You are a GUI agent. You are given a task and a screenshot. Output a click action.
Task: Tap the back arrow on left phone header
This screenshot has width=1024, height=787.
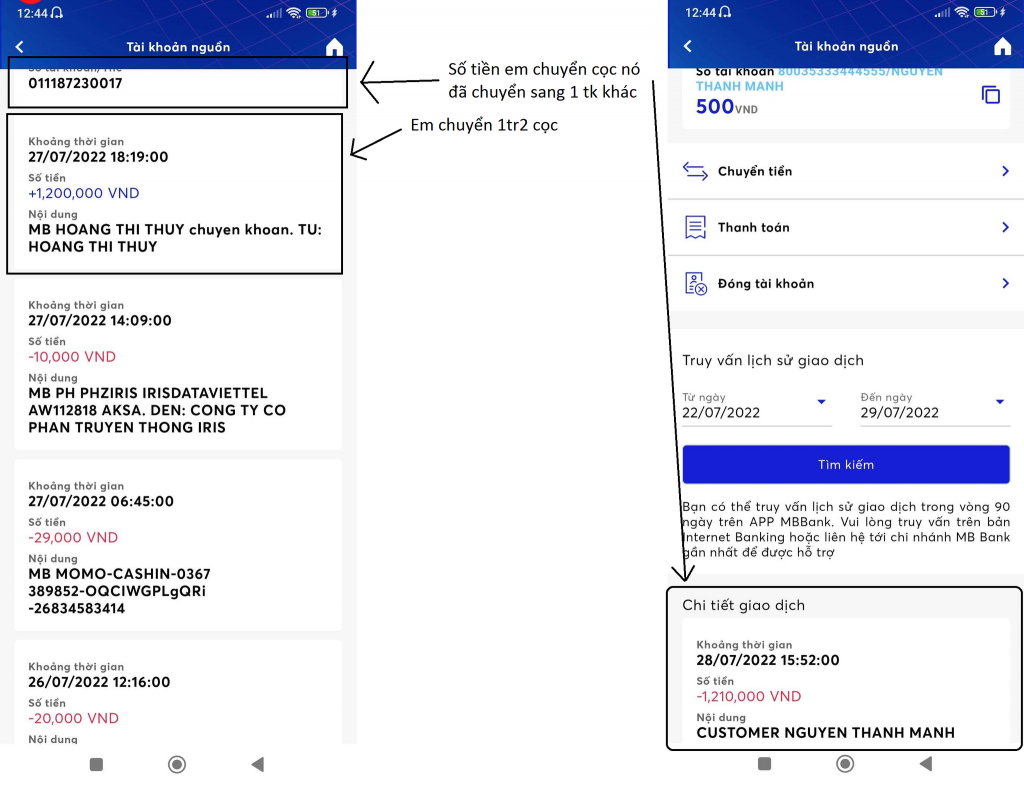pyautogui.click(x=19, y=47)
